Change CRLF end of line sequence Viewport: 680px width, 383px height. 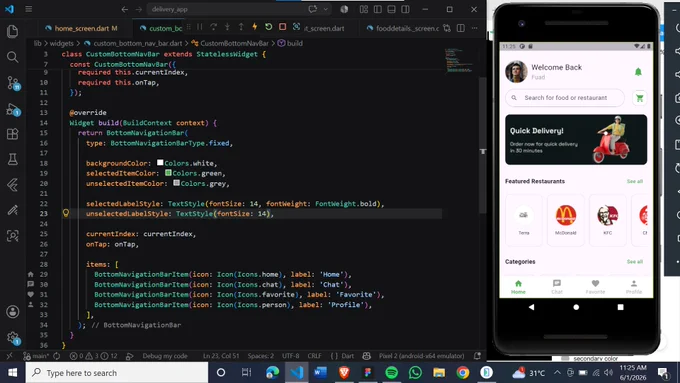(x=314, y=356)
